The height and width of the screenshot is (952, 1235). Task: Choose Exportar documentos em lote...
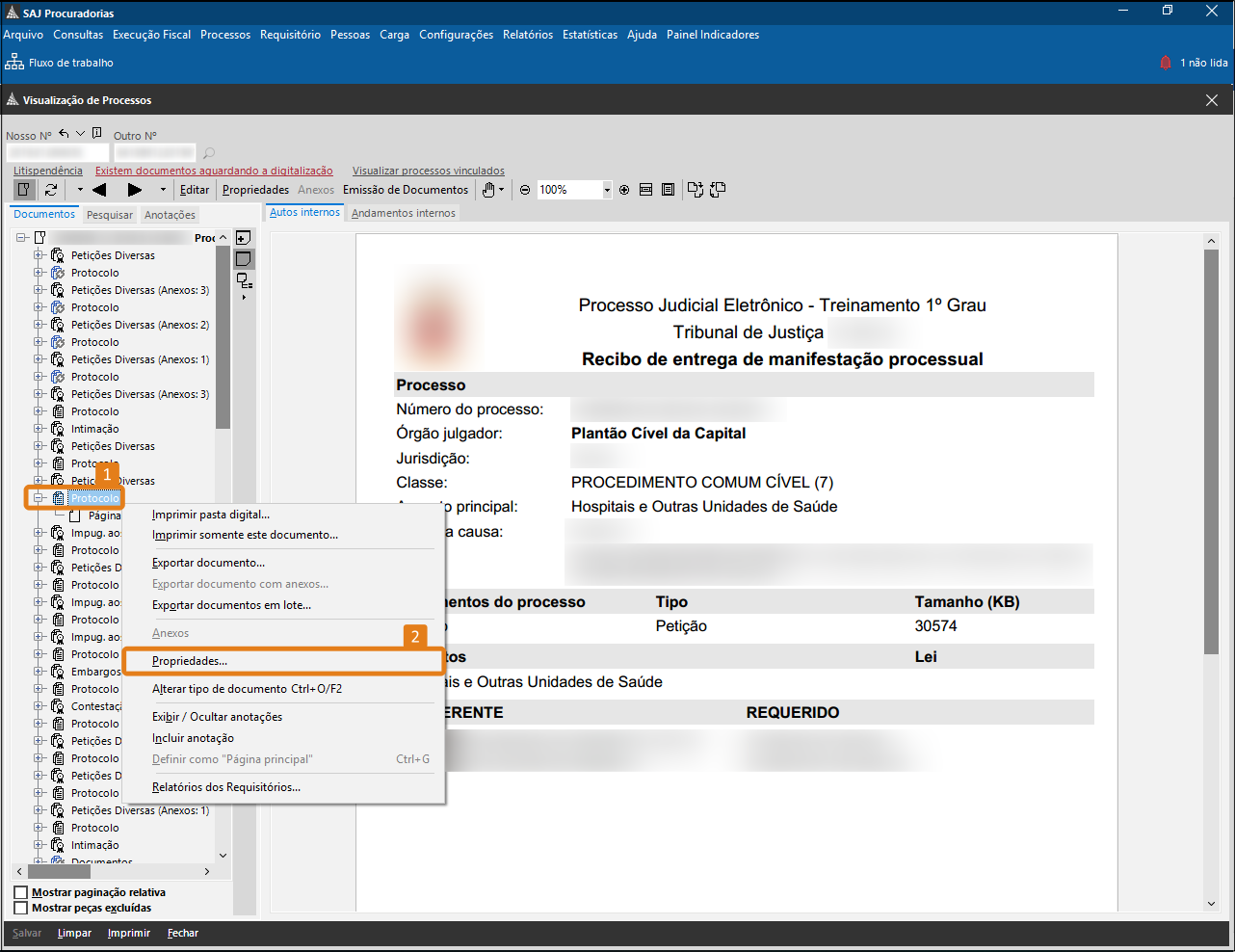pyautogui.click(x=231, y=605)
